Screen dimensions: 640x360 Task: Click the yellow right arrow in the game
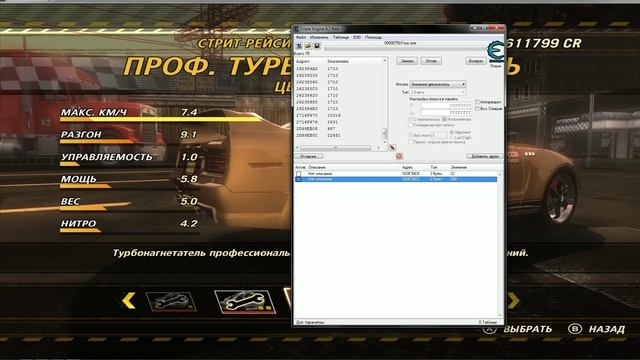click(x=513, y=301)
